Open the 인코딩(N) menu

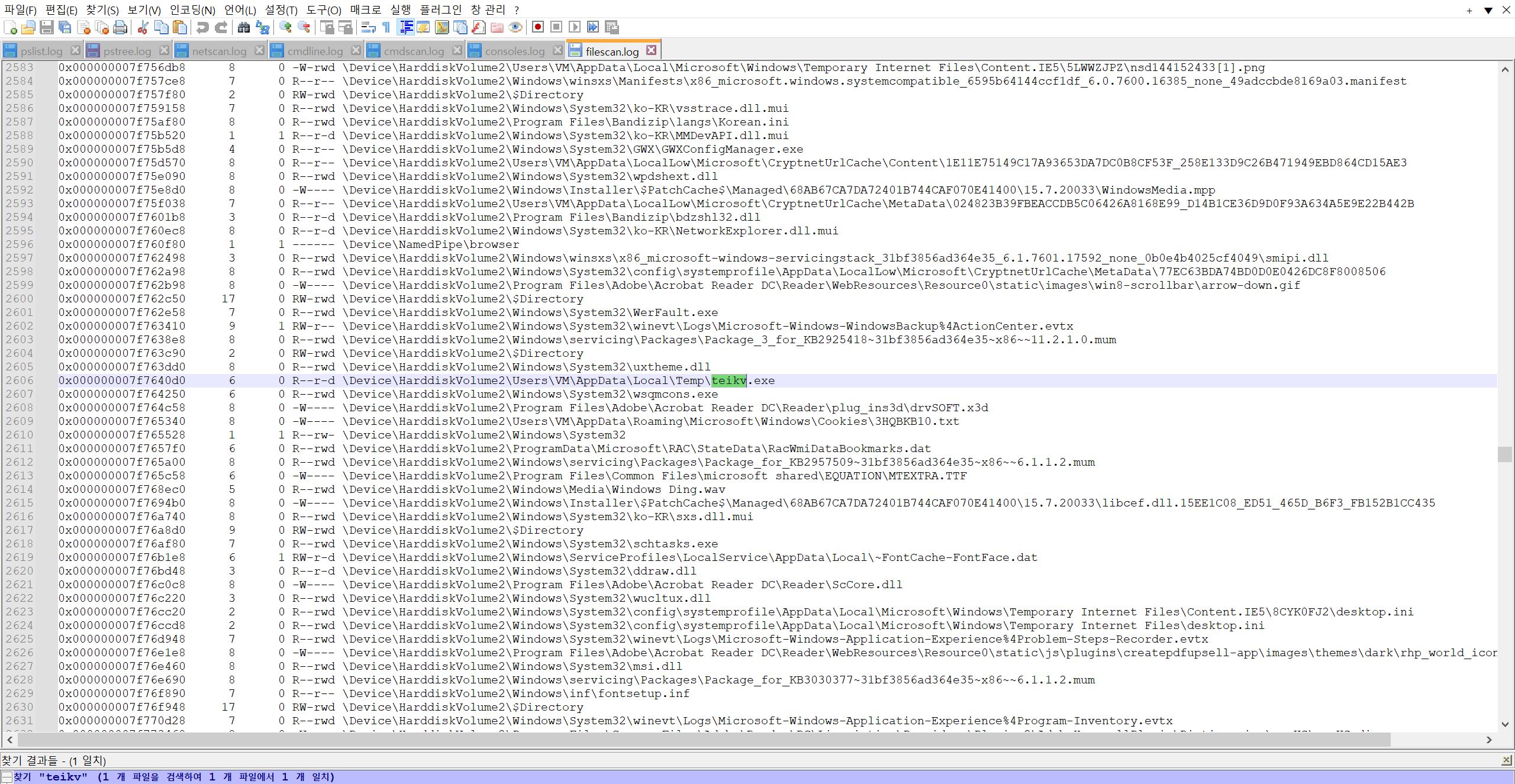pos(192,10)
